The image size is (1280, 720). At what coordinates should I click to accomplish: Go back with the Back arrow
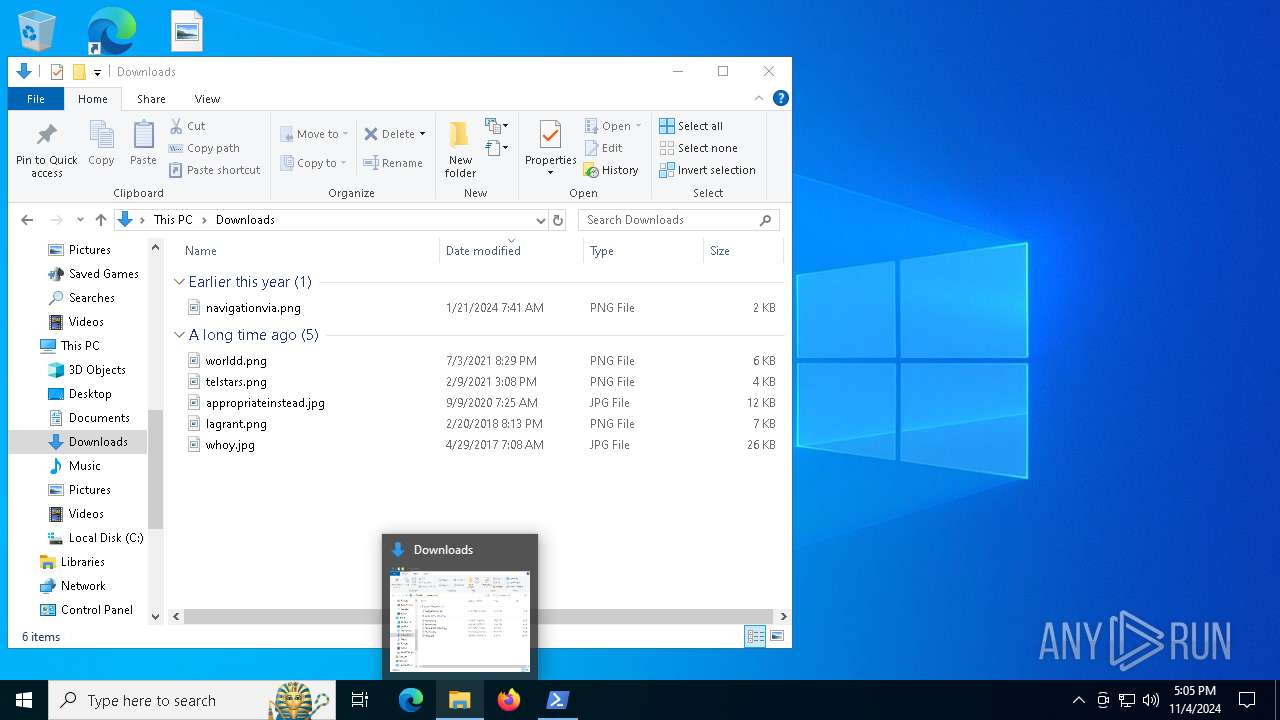[27, 220]
